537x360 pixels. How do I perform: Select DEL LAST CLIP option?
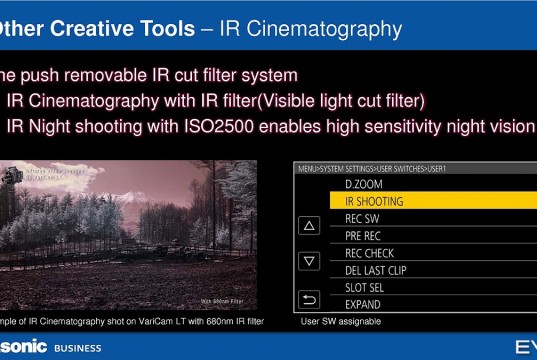pyautogui.click(x=433, y=270)
